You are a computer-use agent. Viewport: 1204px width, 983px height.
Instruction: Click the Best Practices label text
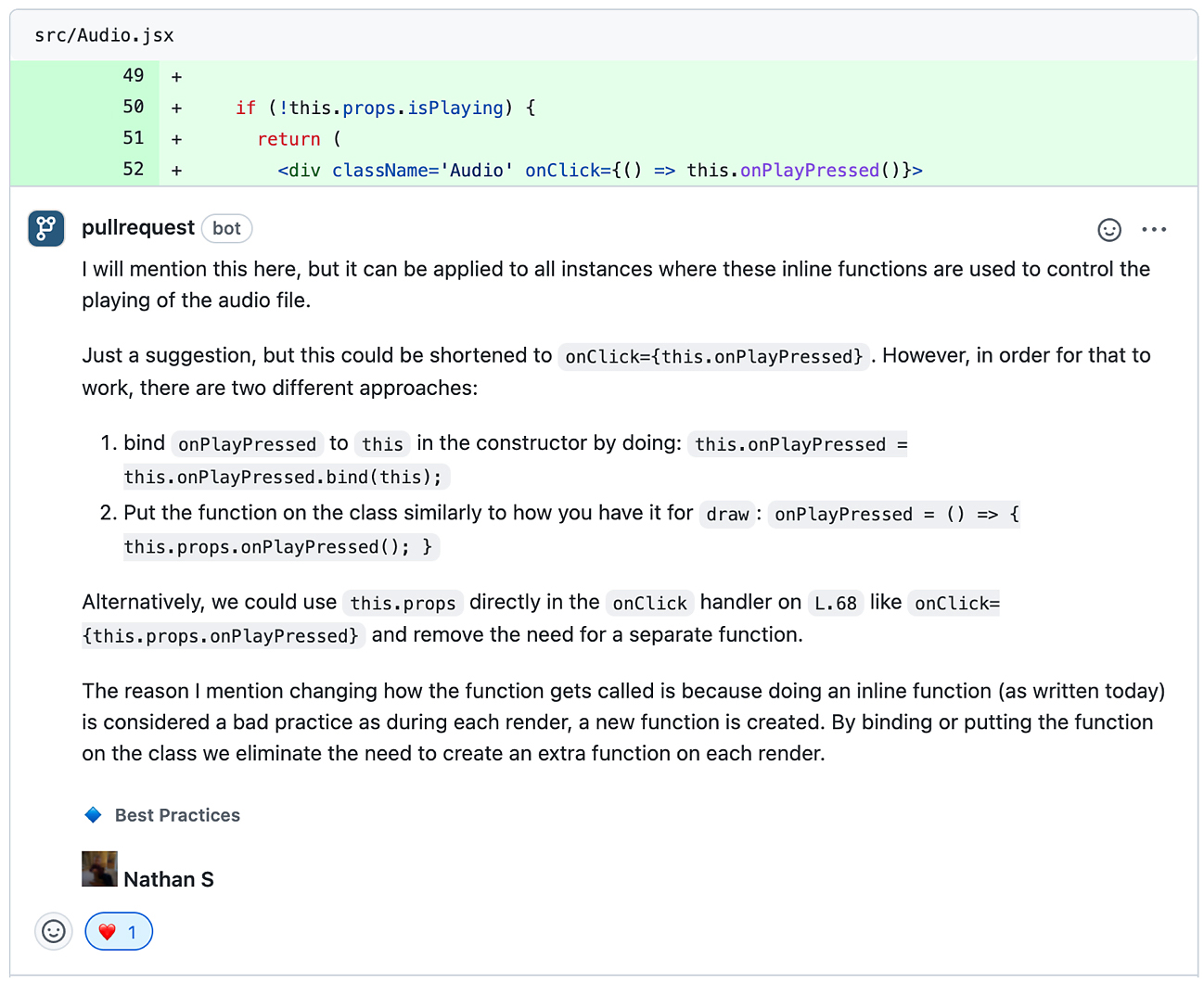coord(177,815)
